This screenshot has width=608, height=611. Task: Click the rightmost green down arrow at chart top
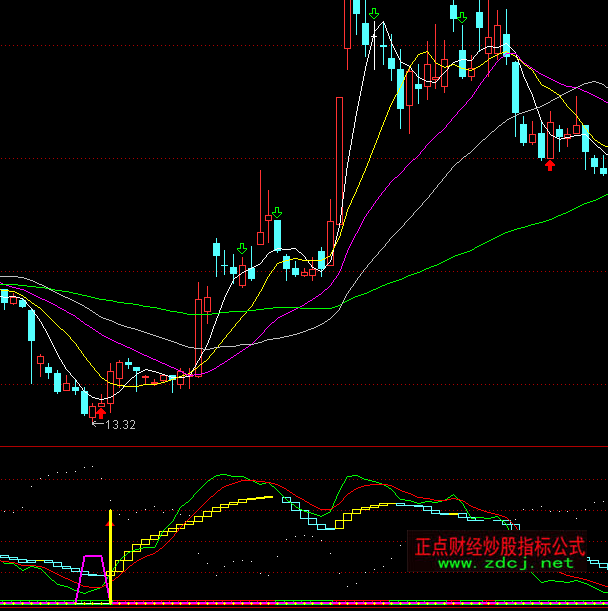[x=460, y=15]
